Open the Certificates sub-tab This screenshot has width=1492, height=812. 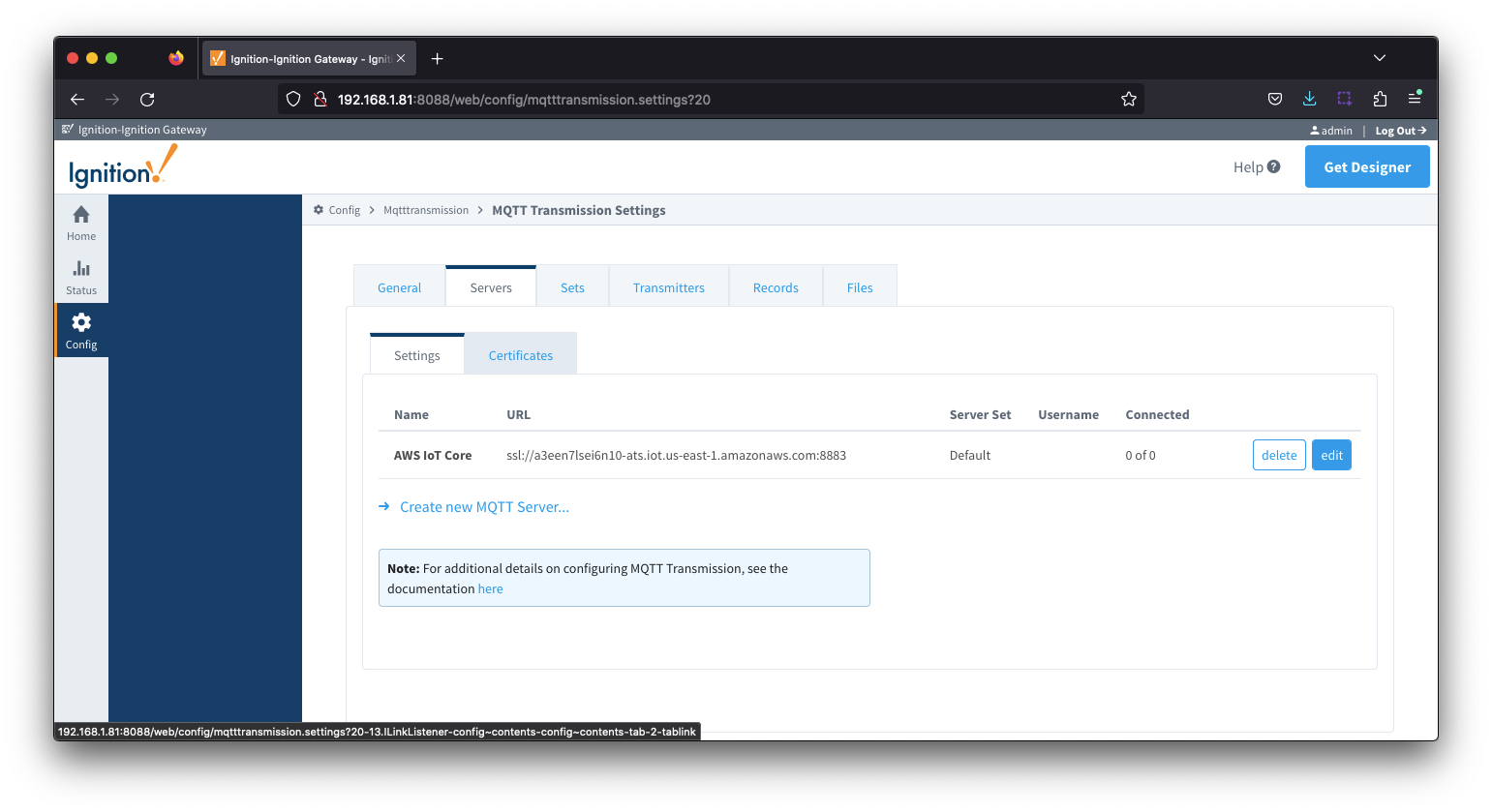point(520,355)
